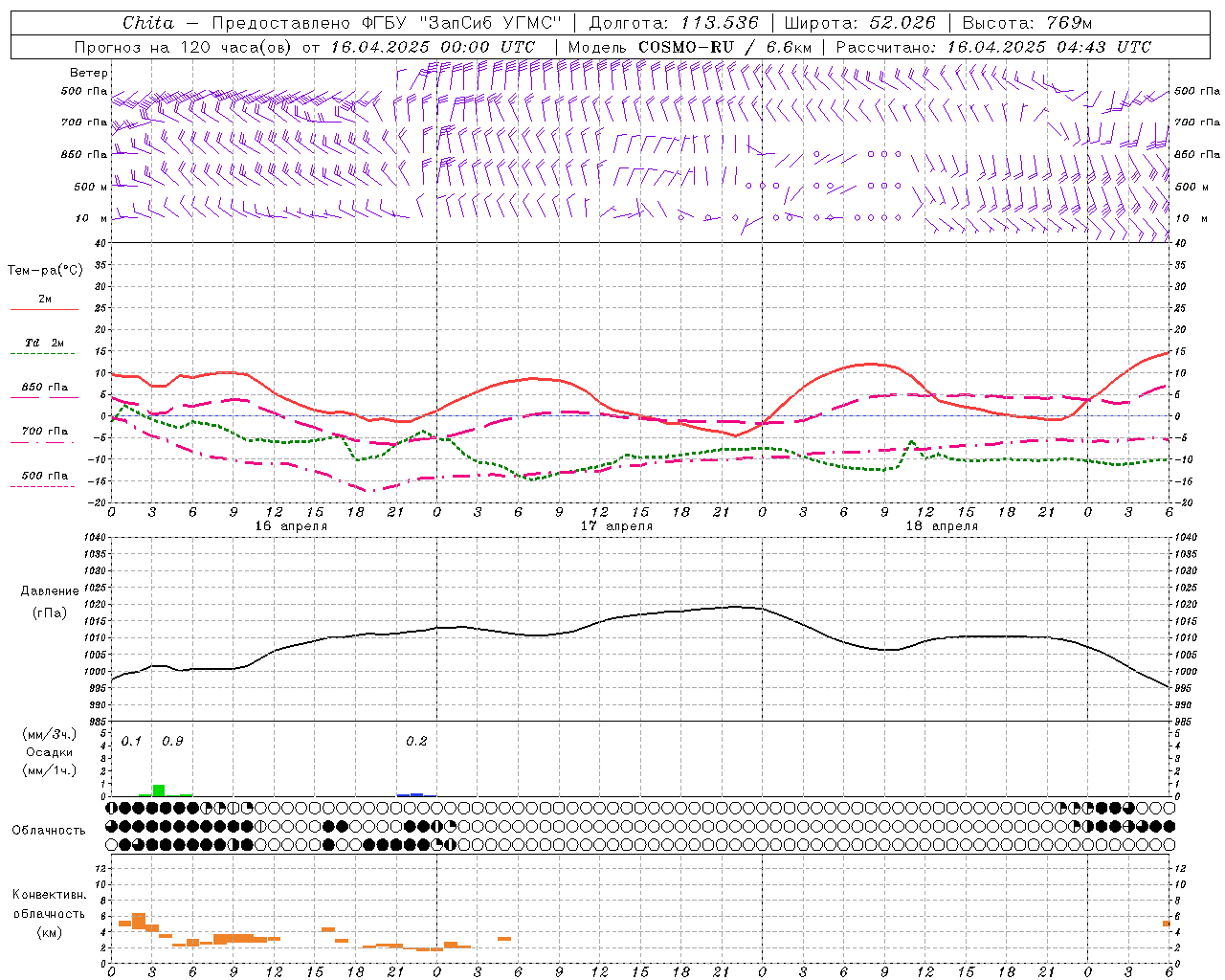Click the 18 апреля date label
1225x980 pixels.
pyautogui.click(x=942, y=526)
